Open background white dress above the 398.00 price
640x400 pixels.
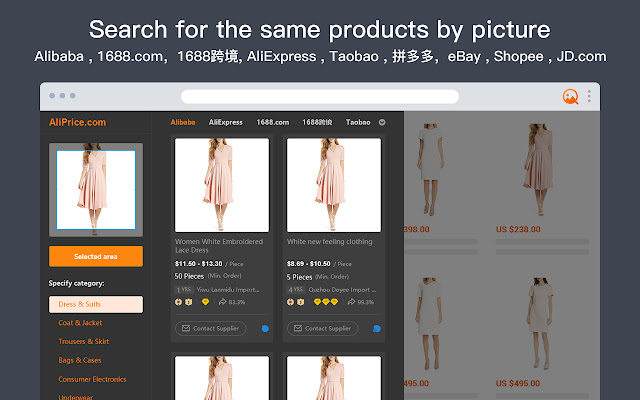click(x=429, y=169)
